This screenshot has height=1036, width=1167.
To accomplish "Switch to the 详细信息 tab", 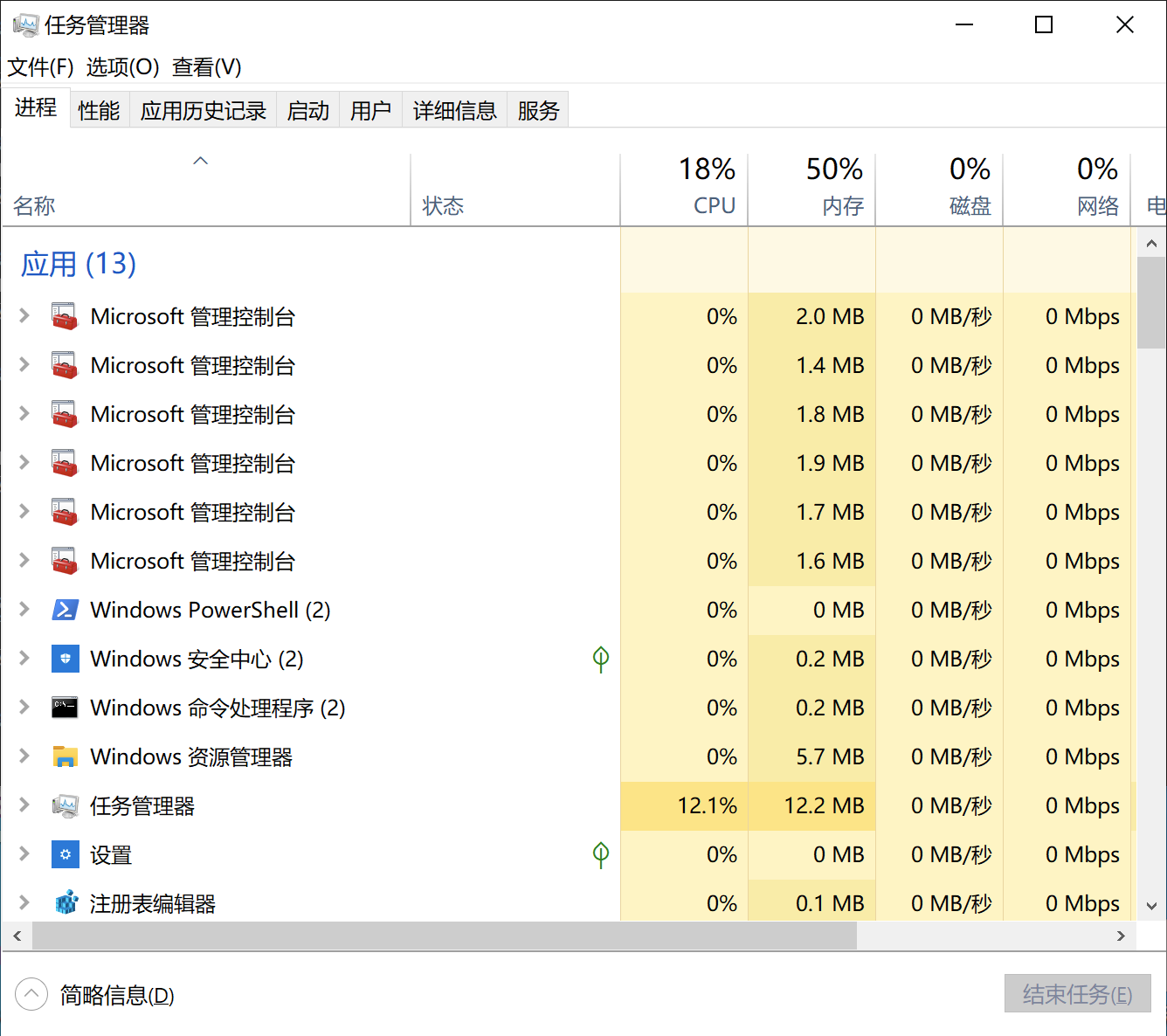I will 455,110.
